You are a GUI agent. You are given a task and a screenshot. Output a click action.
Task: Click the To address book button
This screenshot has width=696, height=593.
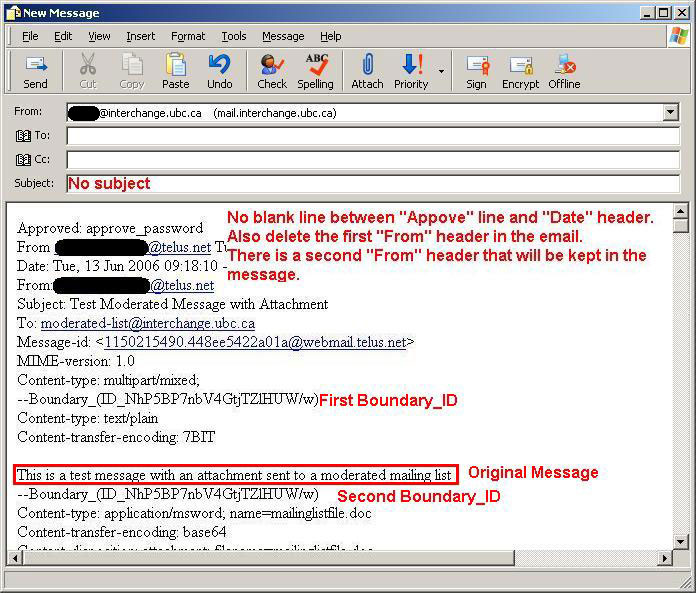tap(33, 136)
